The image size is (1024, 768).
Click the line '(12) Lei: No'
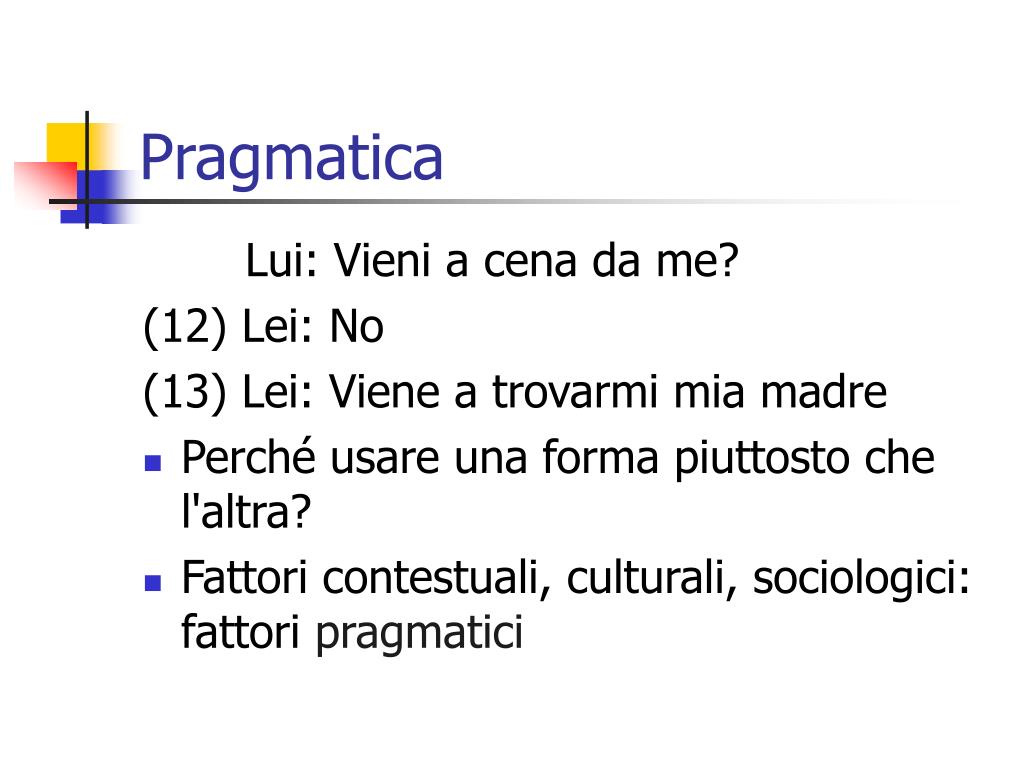click(x=263, y=327)
